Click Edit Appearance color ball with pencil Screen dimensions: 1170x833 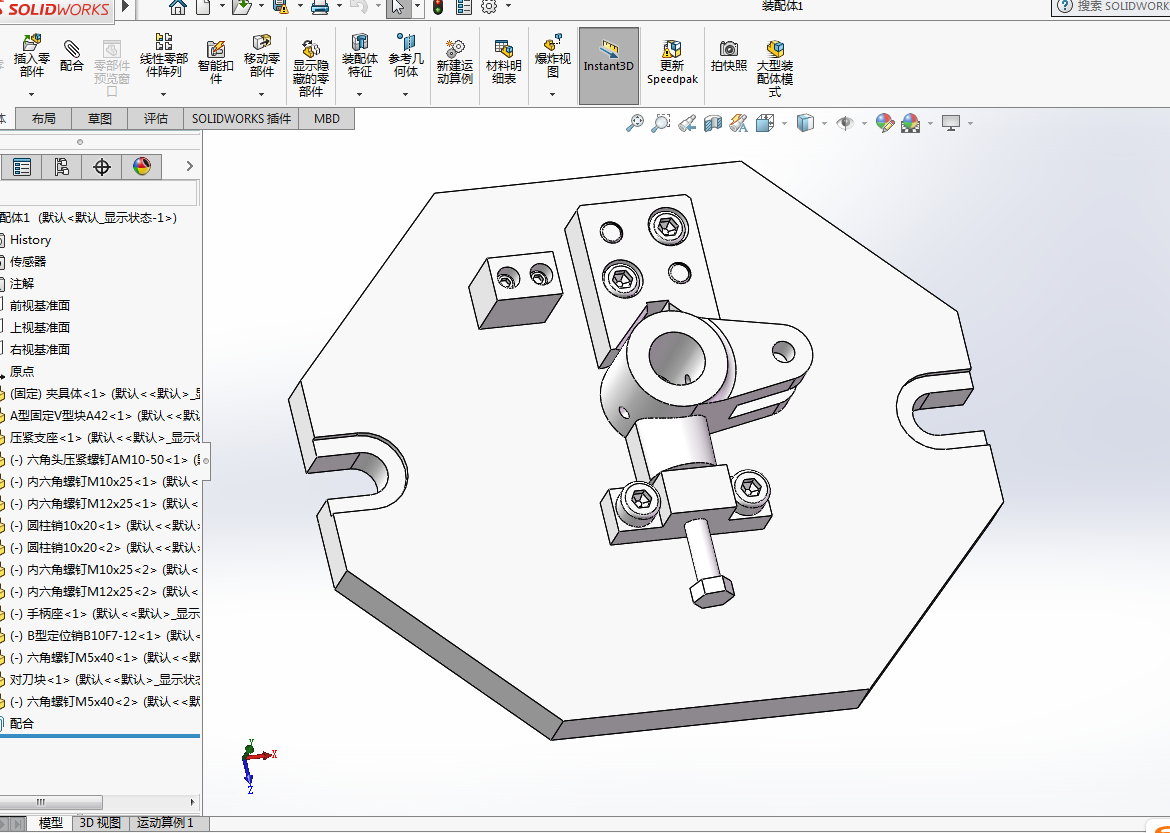click(x=885, y=123)
